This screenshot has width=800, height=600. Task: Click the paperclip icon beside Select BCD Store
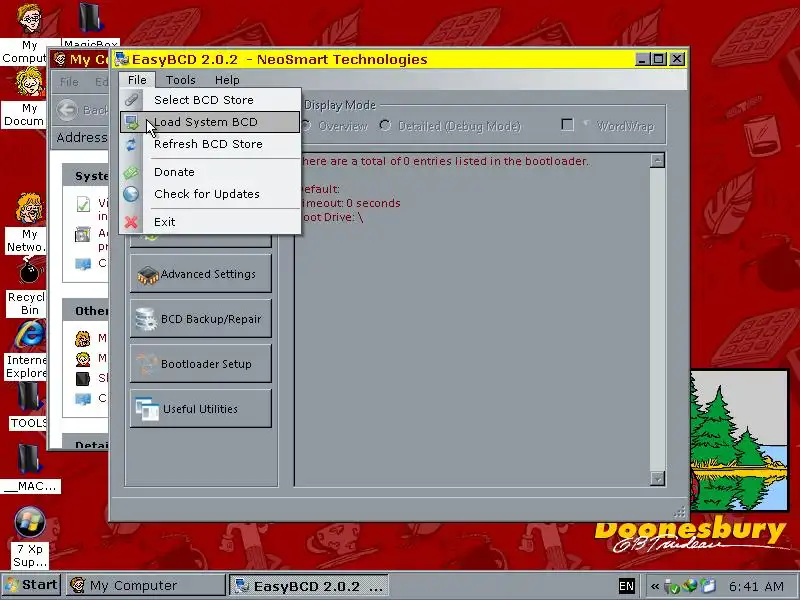[x=132, y=99]
